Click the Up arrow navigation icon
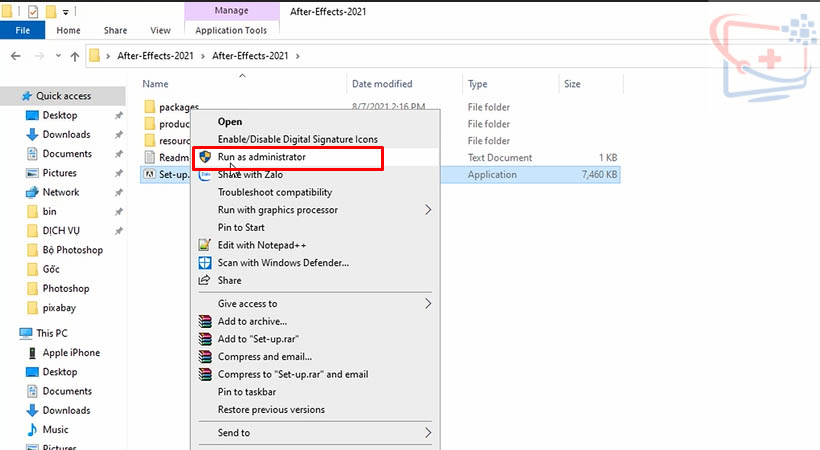This screenshot has width=820, height=450. [x=73, y=55]
